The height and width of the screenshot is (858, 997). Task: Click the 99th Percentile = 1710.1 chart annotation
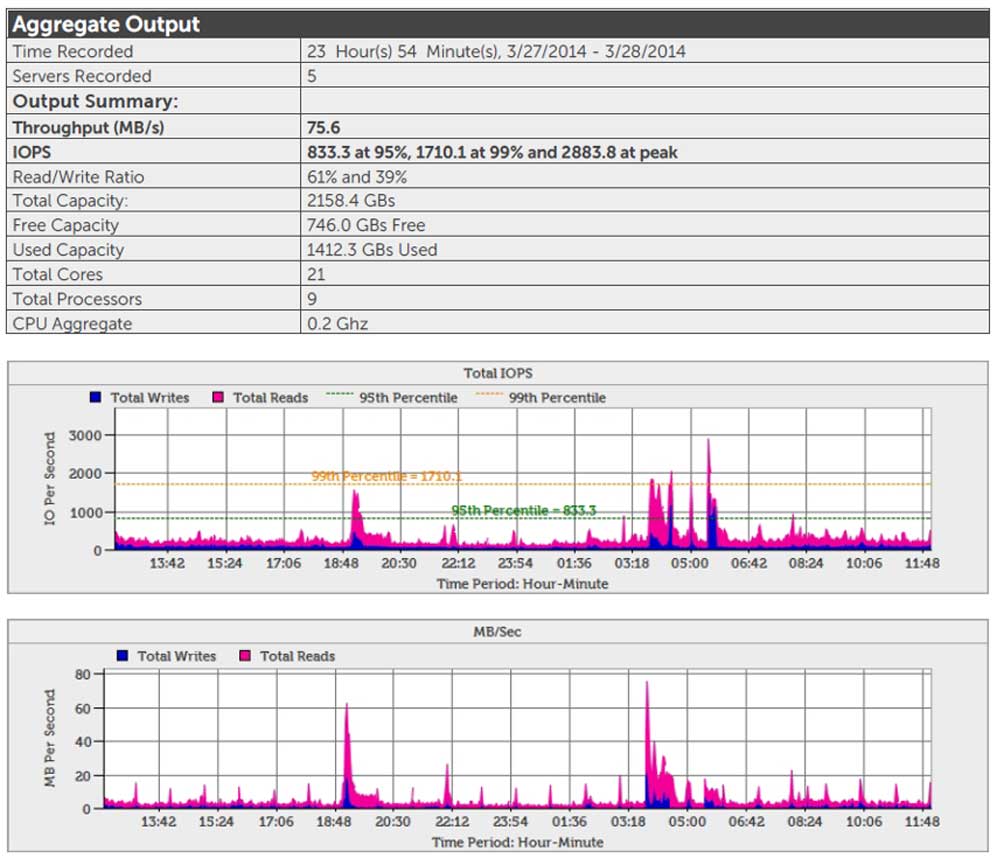[x=386, y=477]
